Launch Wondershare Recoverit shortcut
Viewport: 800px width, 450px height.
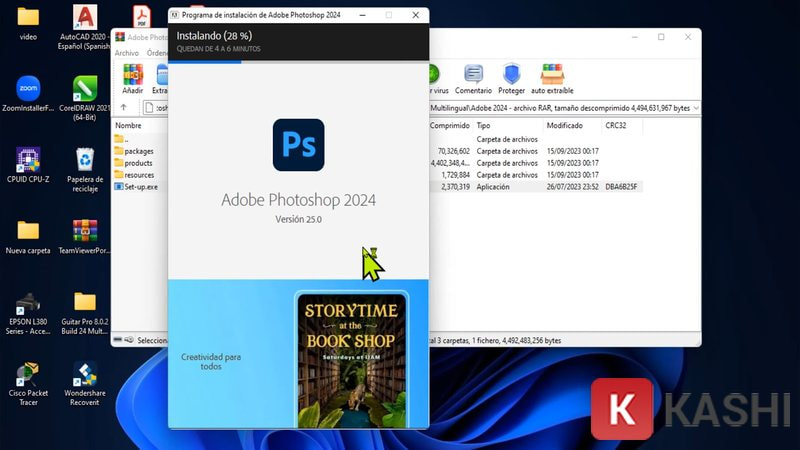pos(85,384)
